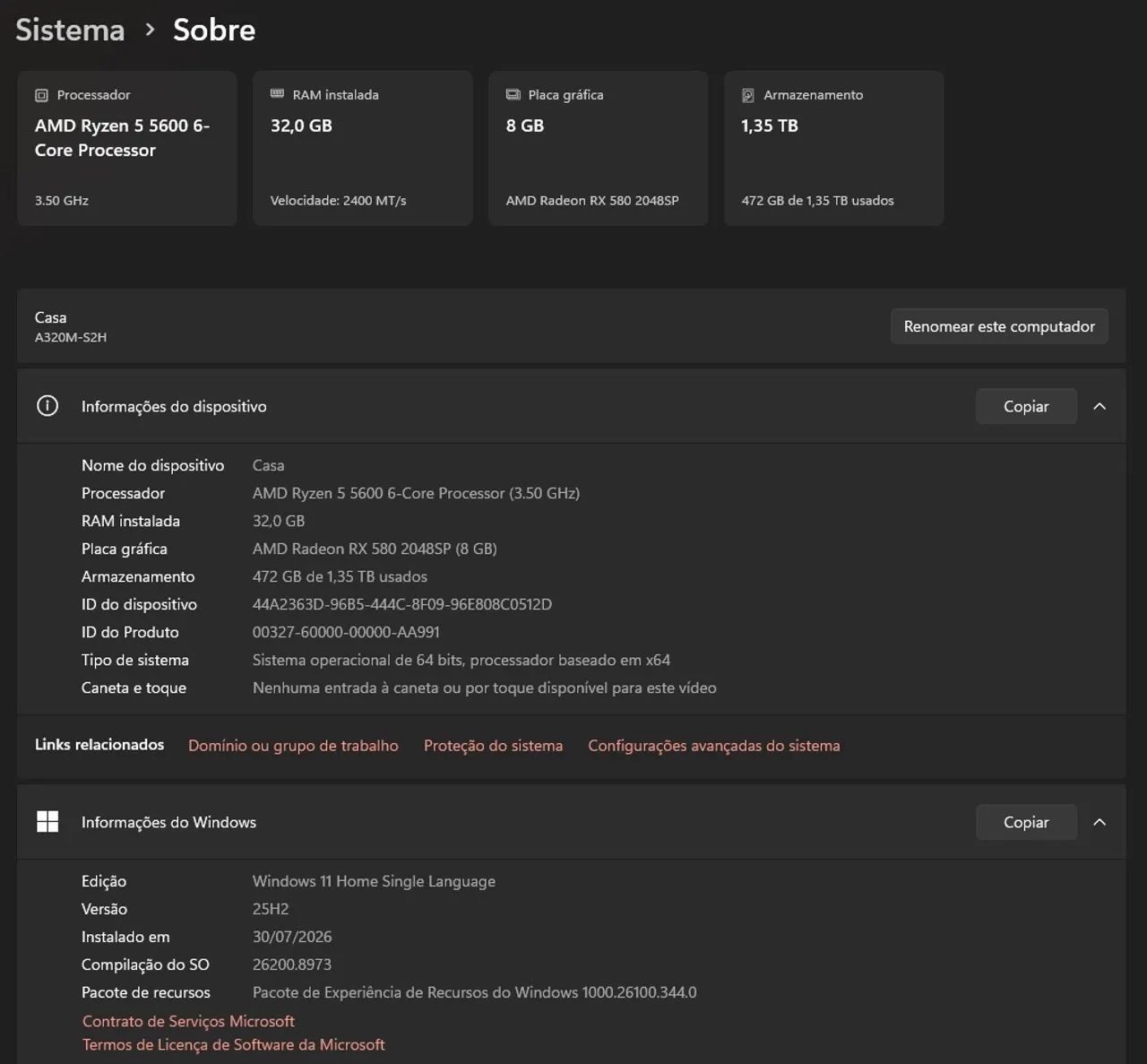Click the processor value ending in (3.50 GHz)
The image size is (1147, 1064).
point(416,493)
